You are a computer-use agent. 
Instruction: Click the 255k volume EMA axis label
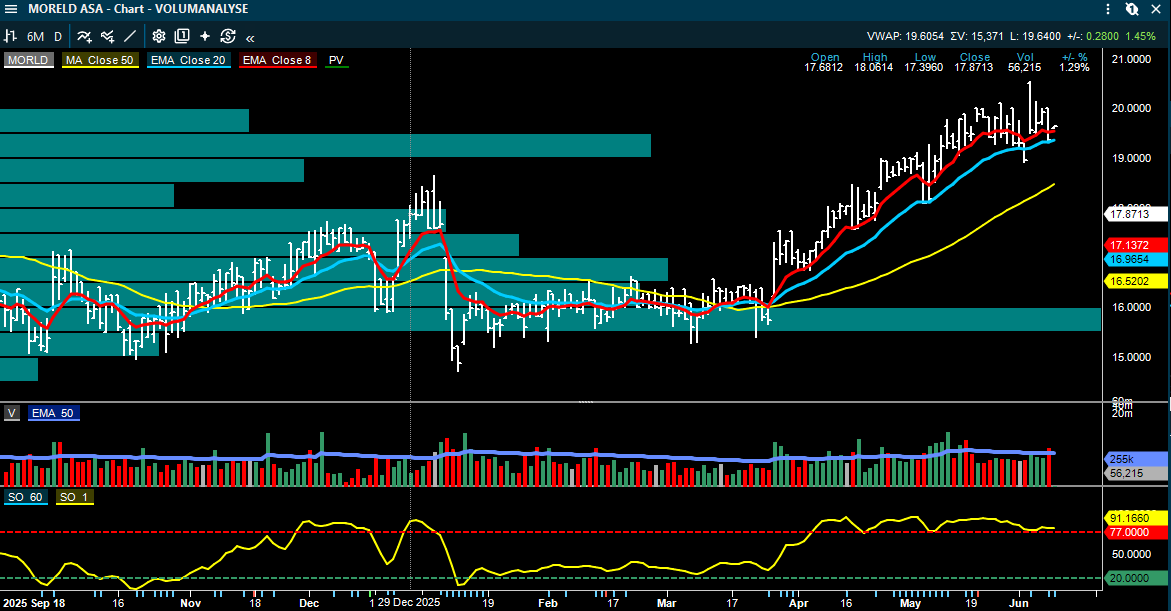click(x=1135, y=459)
